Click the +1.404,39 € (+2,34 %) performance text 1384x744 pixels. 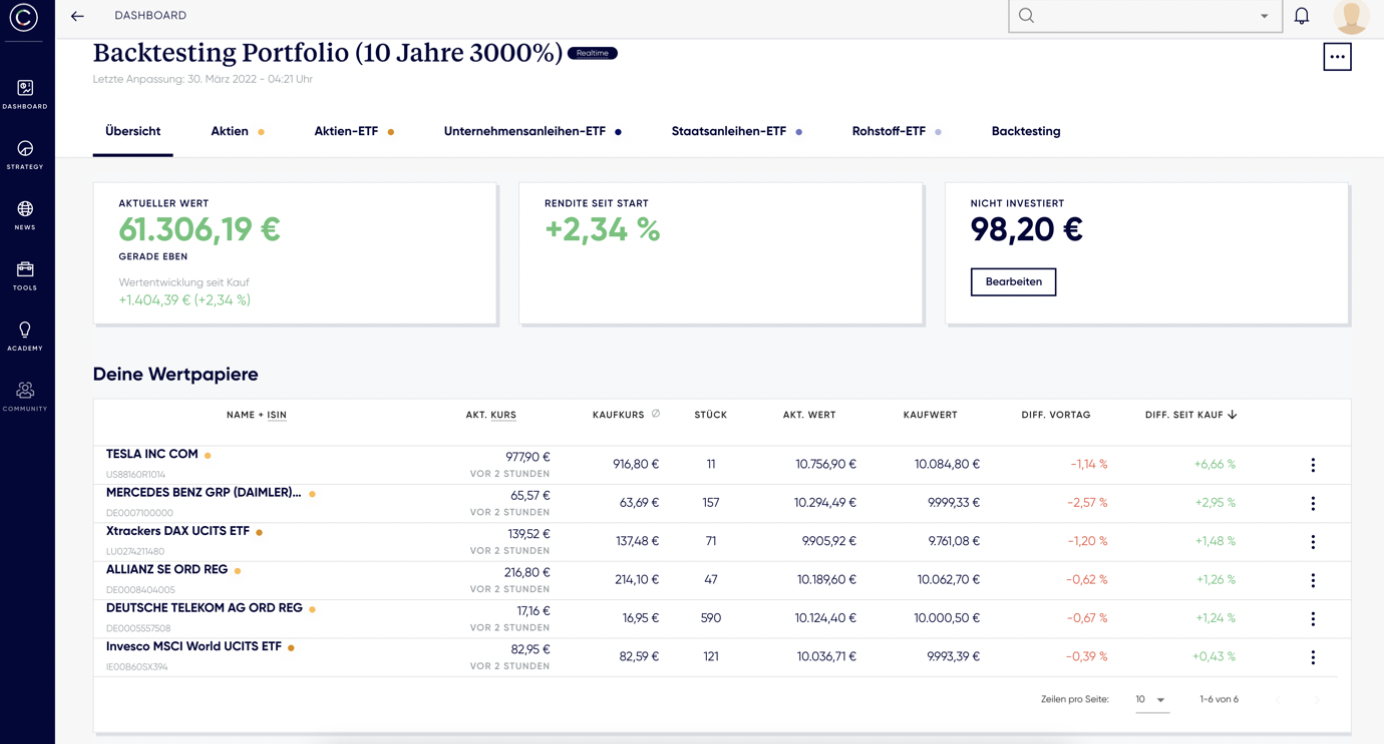click(184, 300)
